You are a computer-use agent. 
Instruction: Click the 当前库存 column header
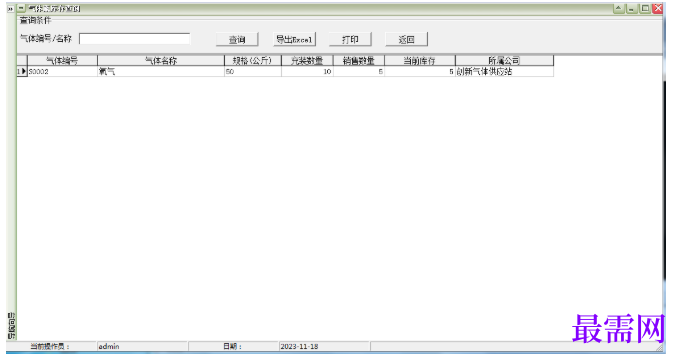(x=420, y=61)
